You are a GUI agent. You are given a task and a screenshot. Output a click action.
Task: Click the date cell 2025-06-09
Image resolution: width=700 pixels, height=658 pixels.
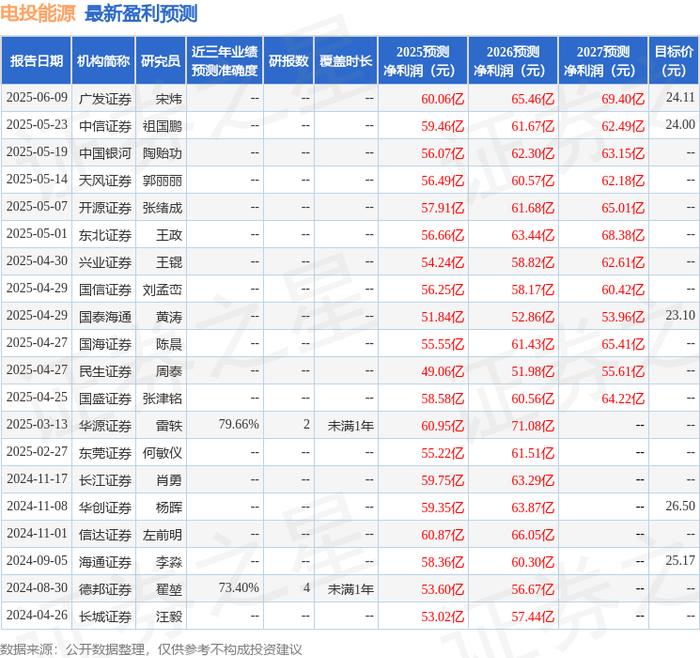[x=37, y=98]
